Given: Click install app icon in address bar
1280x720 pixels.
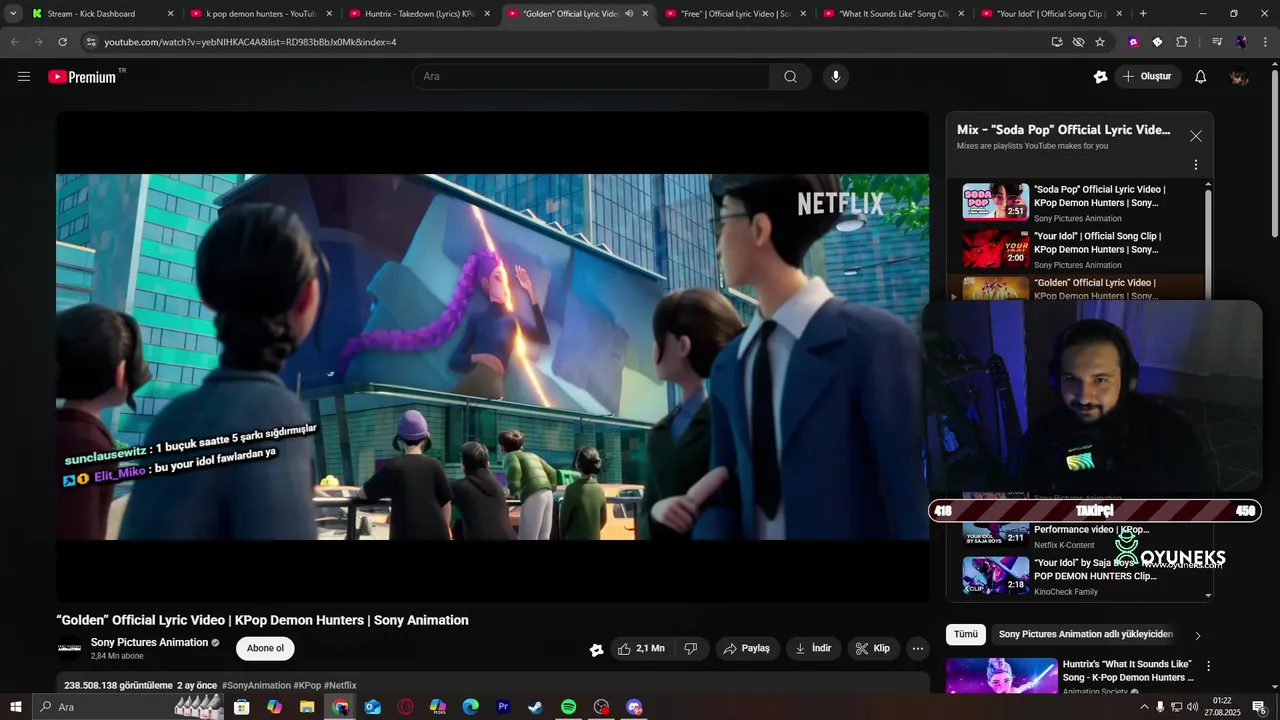Looking at the screenshot, I should click(x=1057, y=42).
